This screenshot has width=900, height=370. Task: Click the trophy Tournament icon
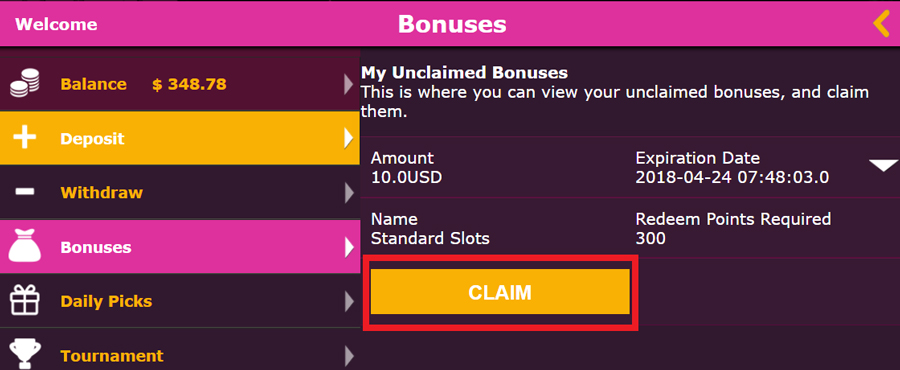(25, 355)
